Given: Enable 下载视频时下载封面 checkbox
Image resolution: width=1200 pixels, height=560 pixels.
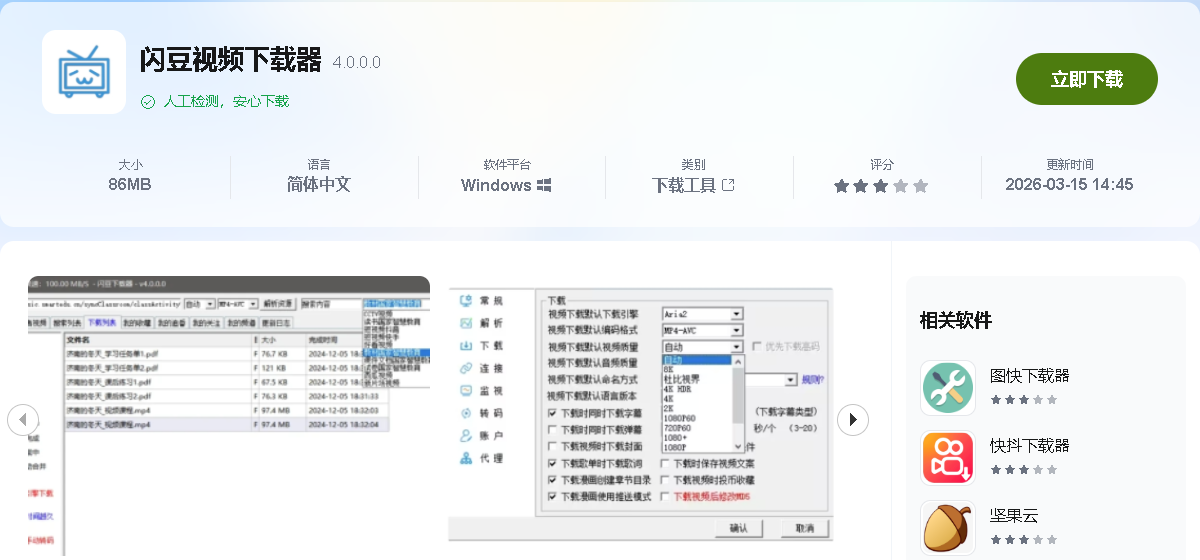Looking at the screenshot, I should tap(553, 446).
